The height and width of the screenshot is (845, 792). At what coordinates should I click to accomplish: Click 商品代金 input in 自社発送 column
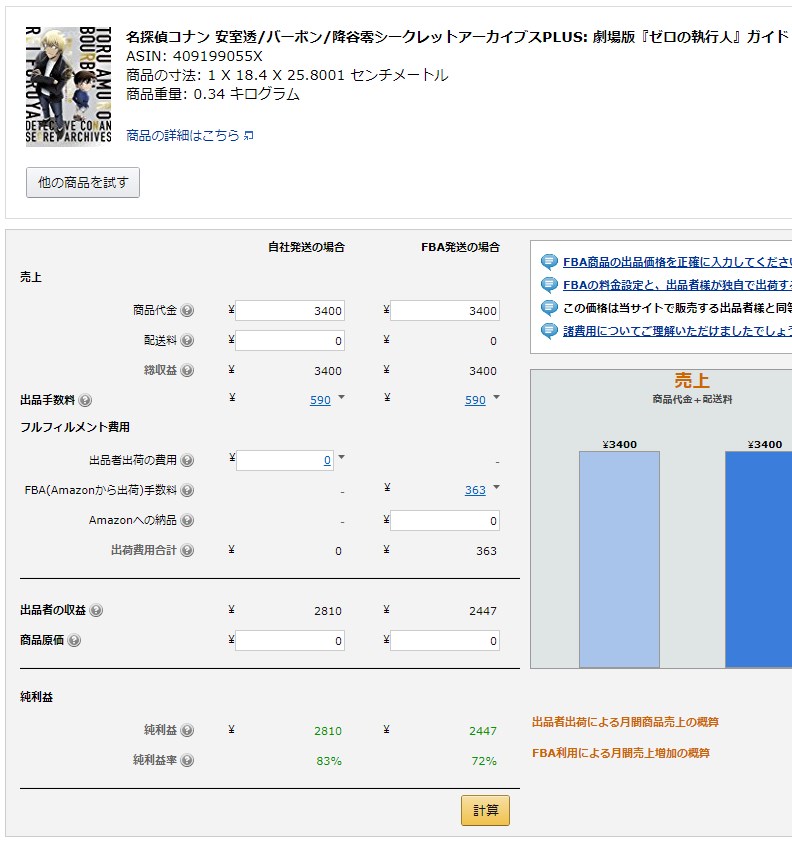(x=290, y=311)
